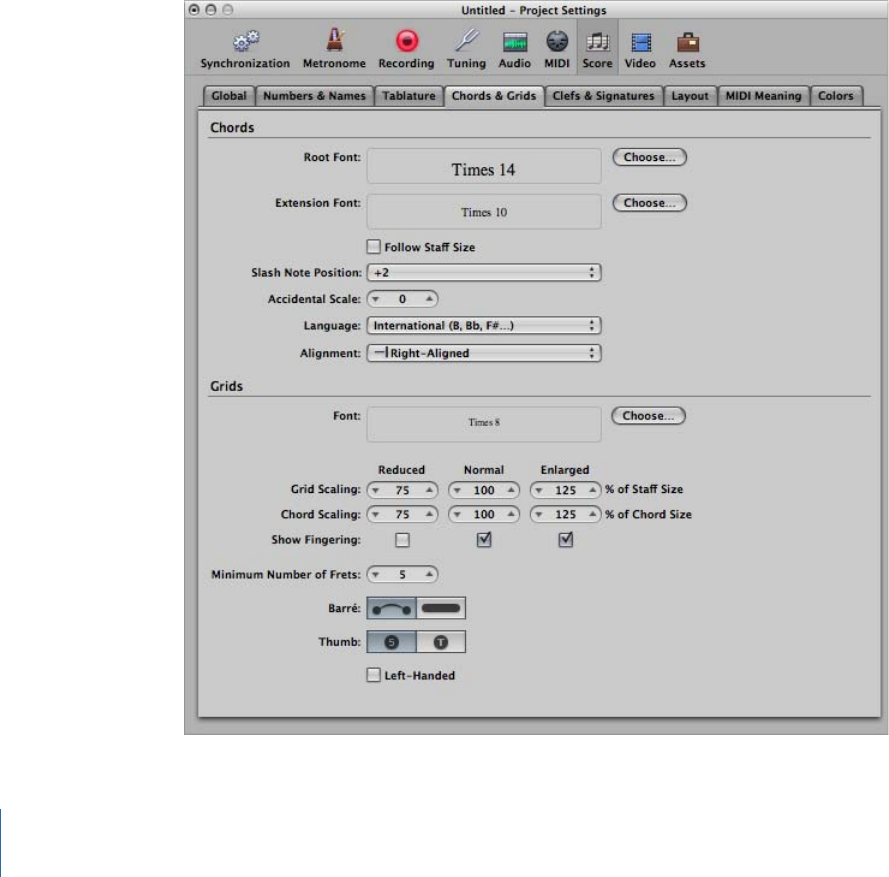Decrease Normal Chord Scaling value
The width and height of the screenshot is (889, 877).
457,514
